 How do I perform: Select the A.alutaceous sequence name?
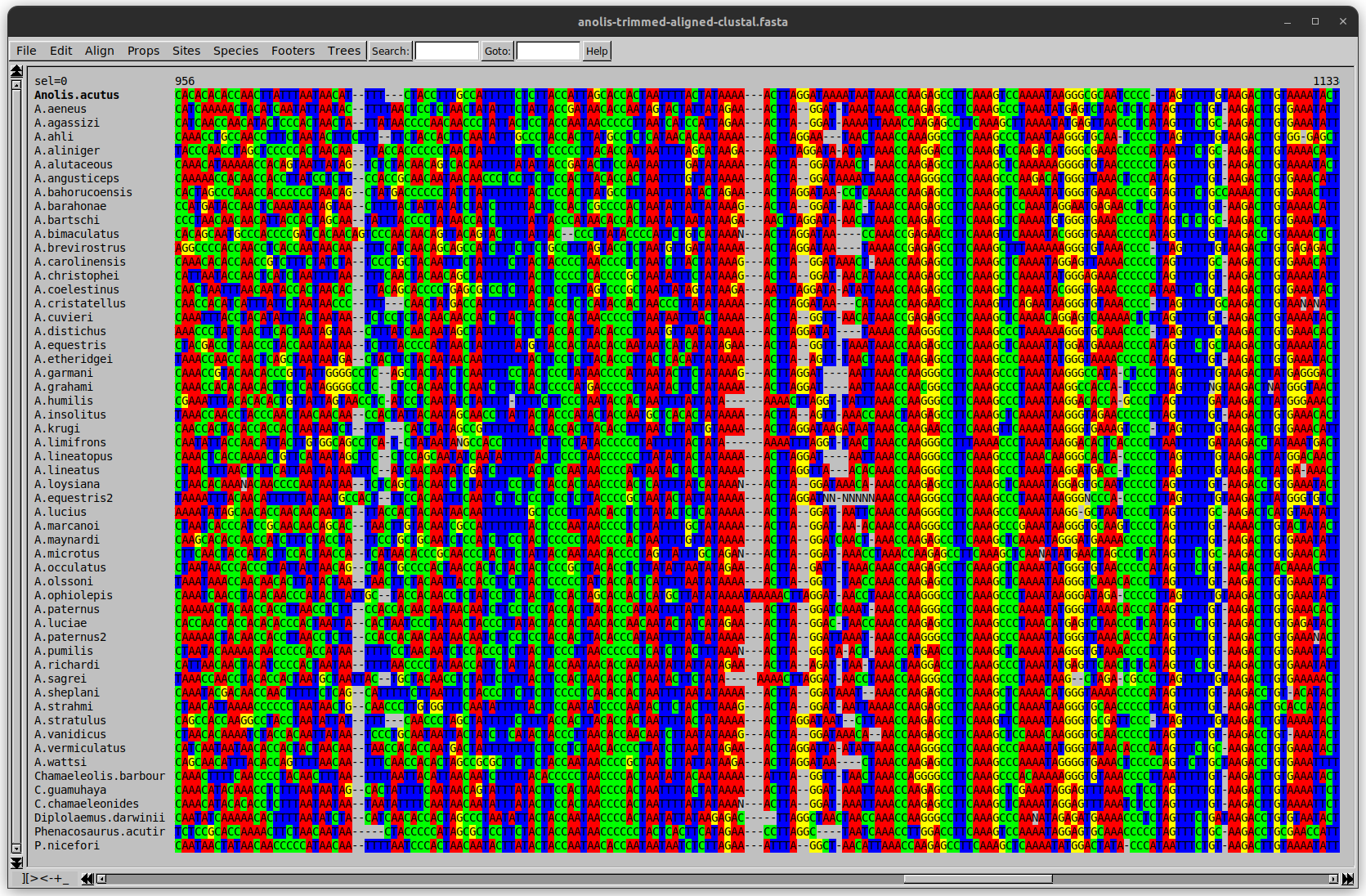point(74,164)
